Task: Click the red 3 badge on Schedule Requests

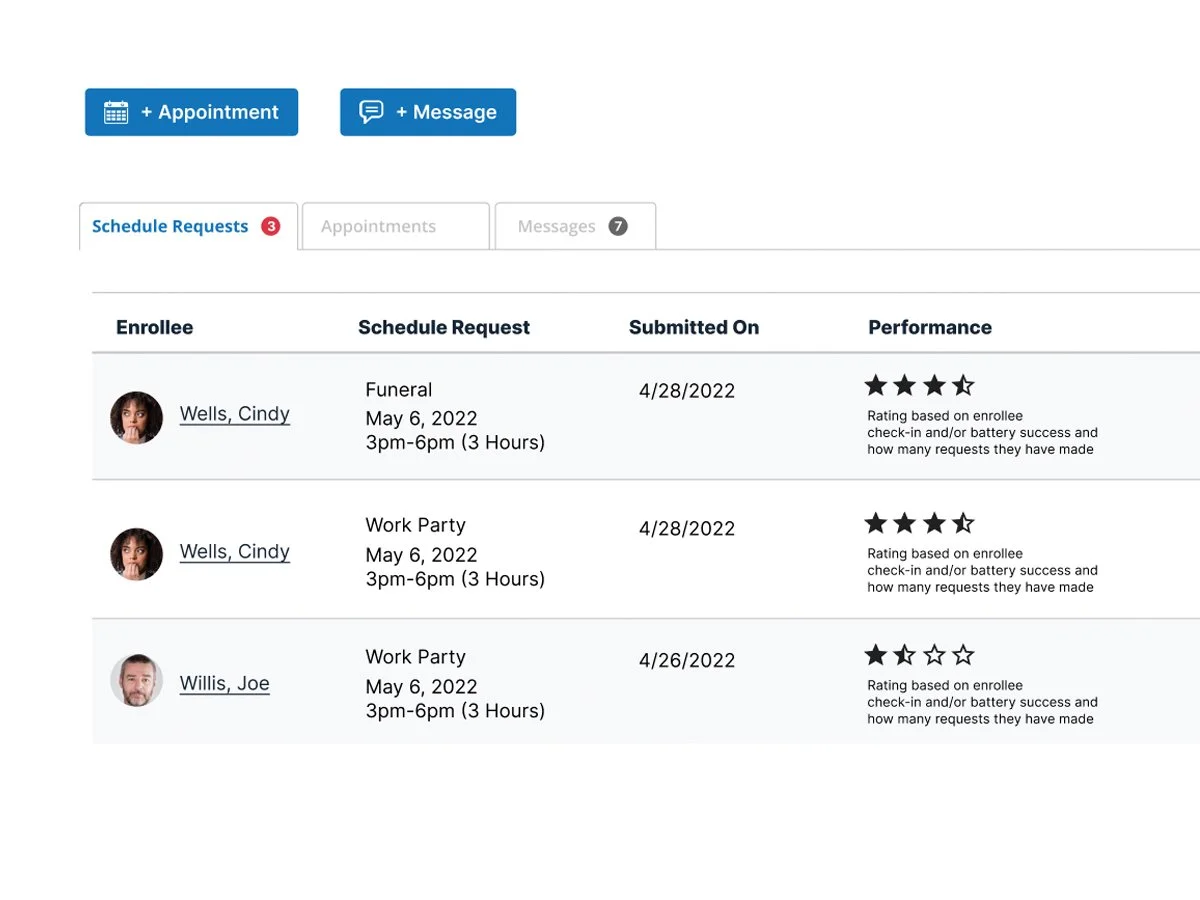Action: 270,226
